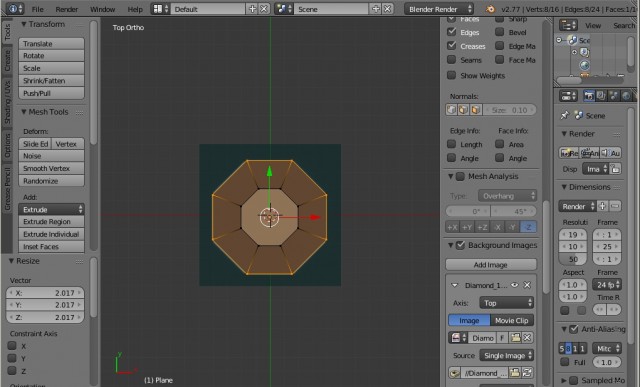Viewport: 640px width, 387px height.
Task: Click the normals Size 0.10 slider
Action: 509,110
